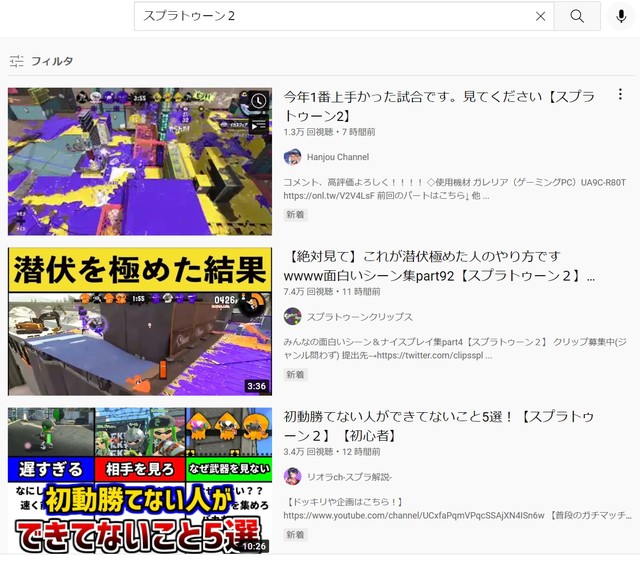Open video titled 今年1番上手かった試合です
The image size is (640, 567).
(439, 106)
